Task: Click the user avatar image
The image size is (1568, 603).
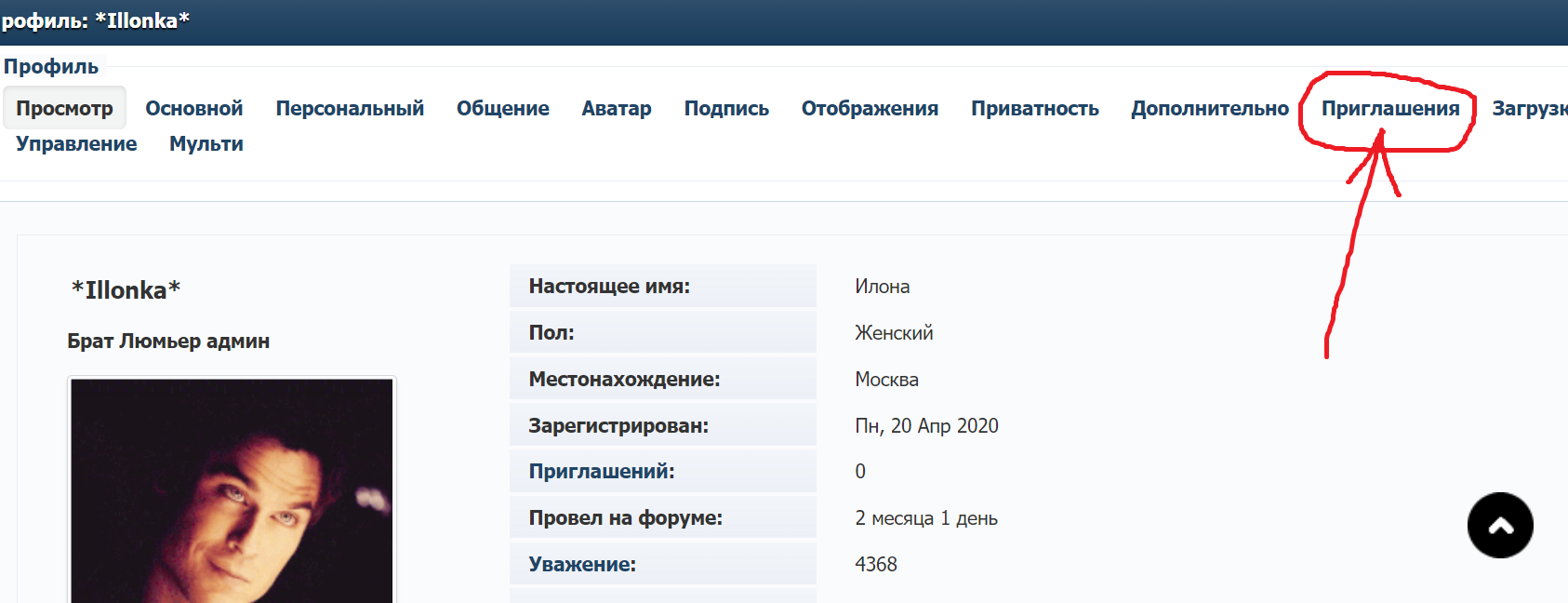Action: (232, 490)
